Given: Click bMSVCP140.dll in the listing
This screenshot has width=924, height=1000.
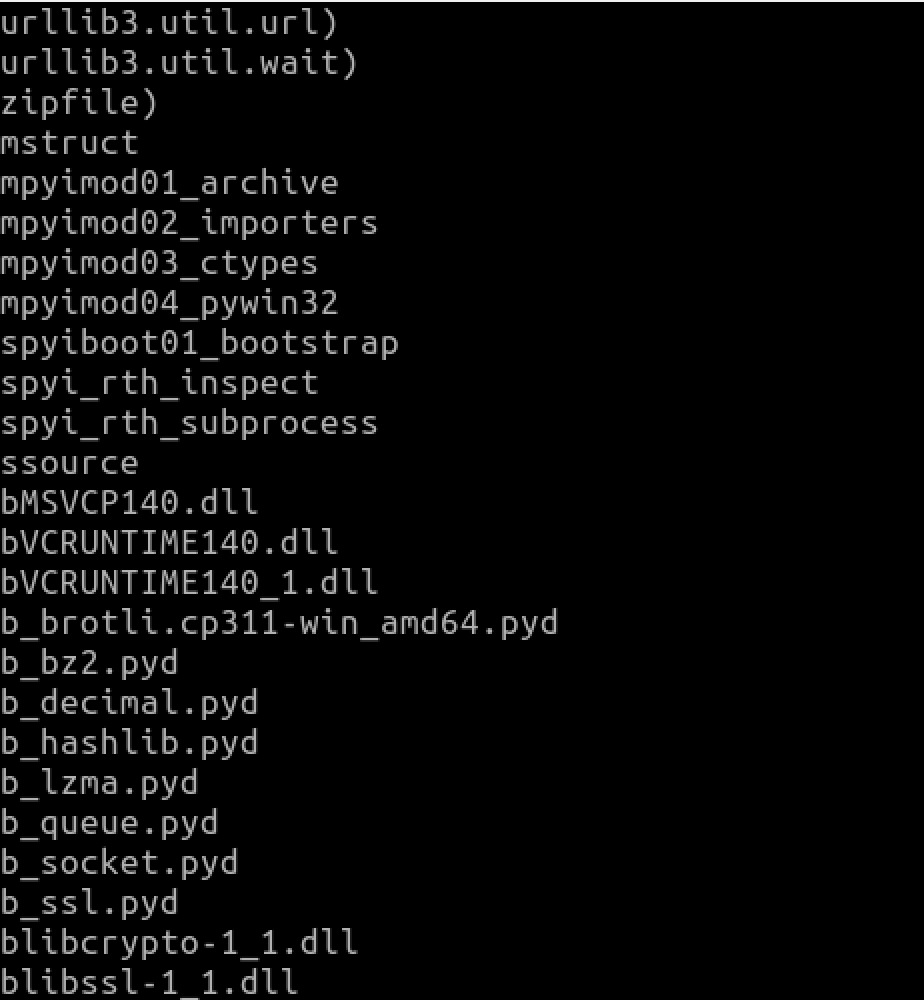Looking at the screenshot, I should click(129, 503).
